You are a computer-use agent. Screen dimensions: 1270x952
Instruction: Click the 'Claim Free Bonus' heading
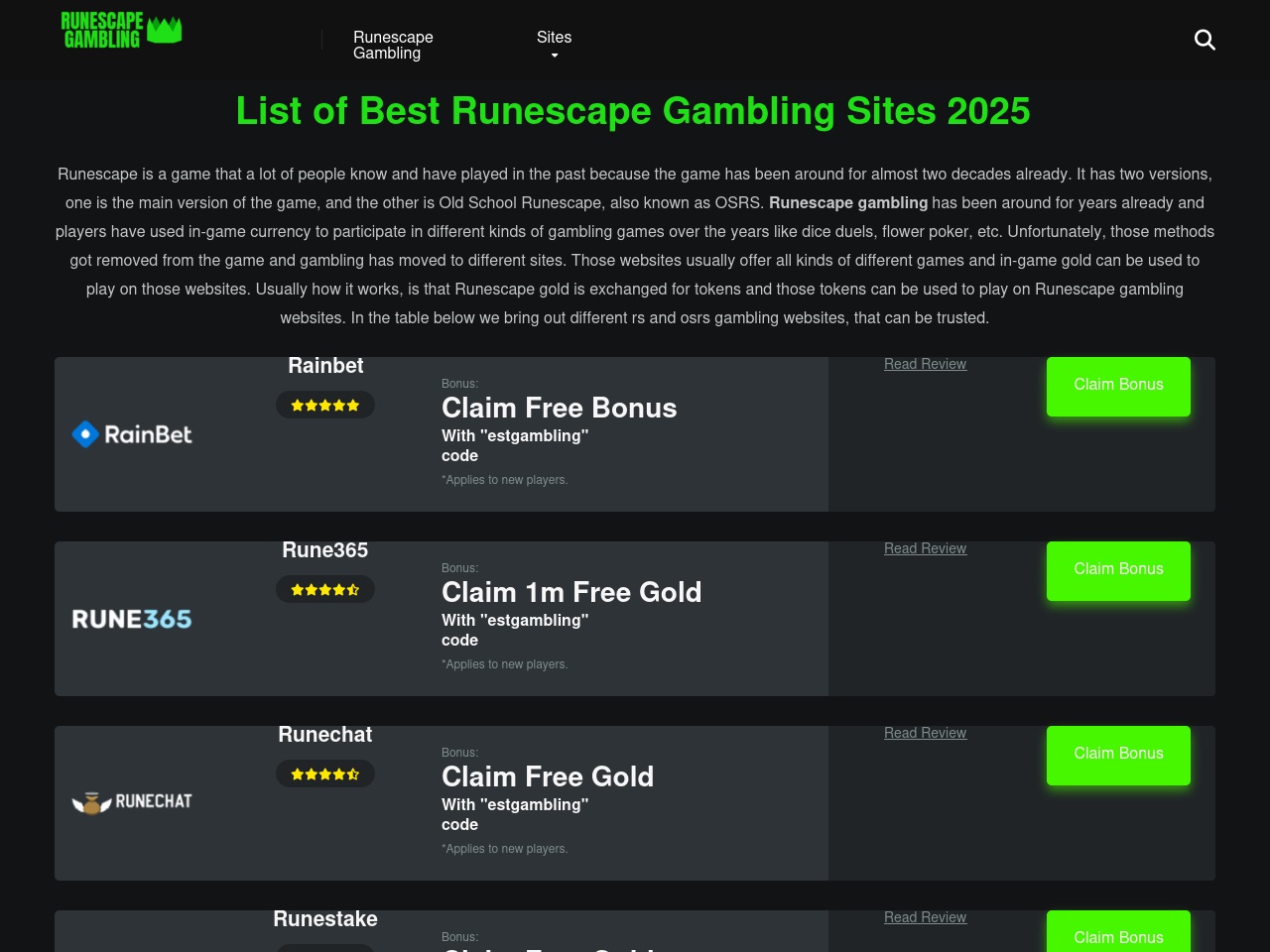tap(559, 408)
